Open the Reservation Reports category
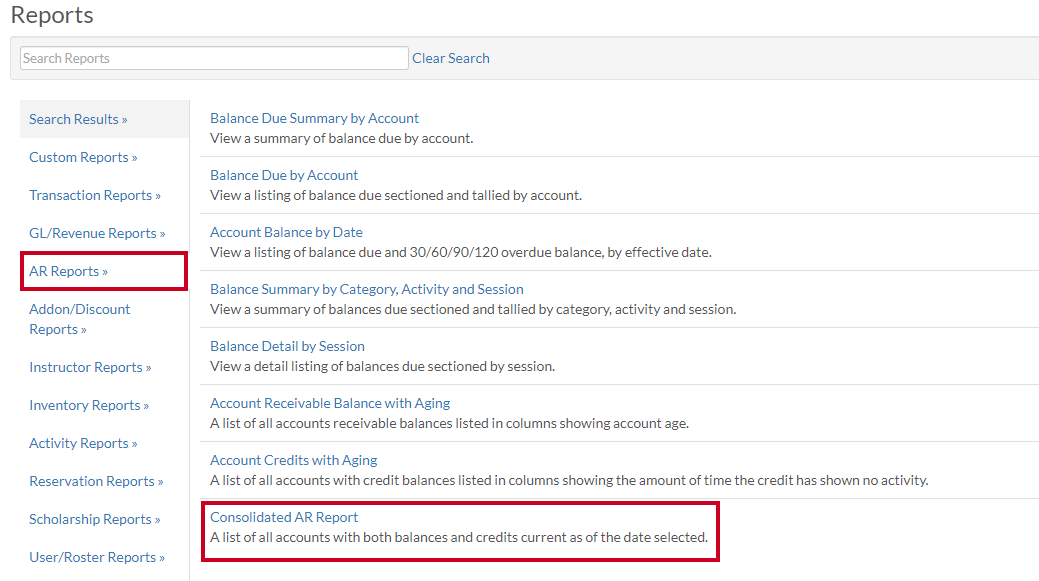This screenshot has width=1039, height=581. click(96, 481)
